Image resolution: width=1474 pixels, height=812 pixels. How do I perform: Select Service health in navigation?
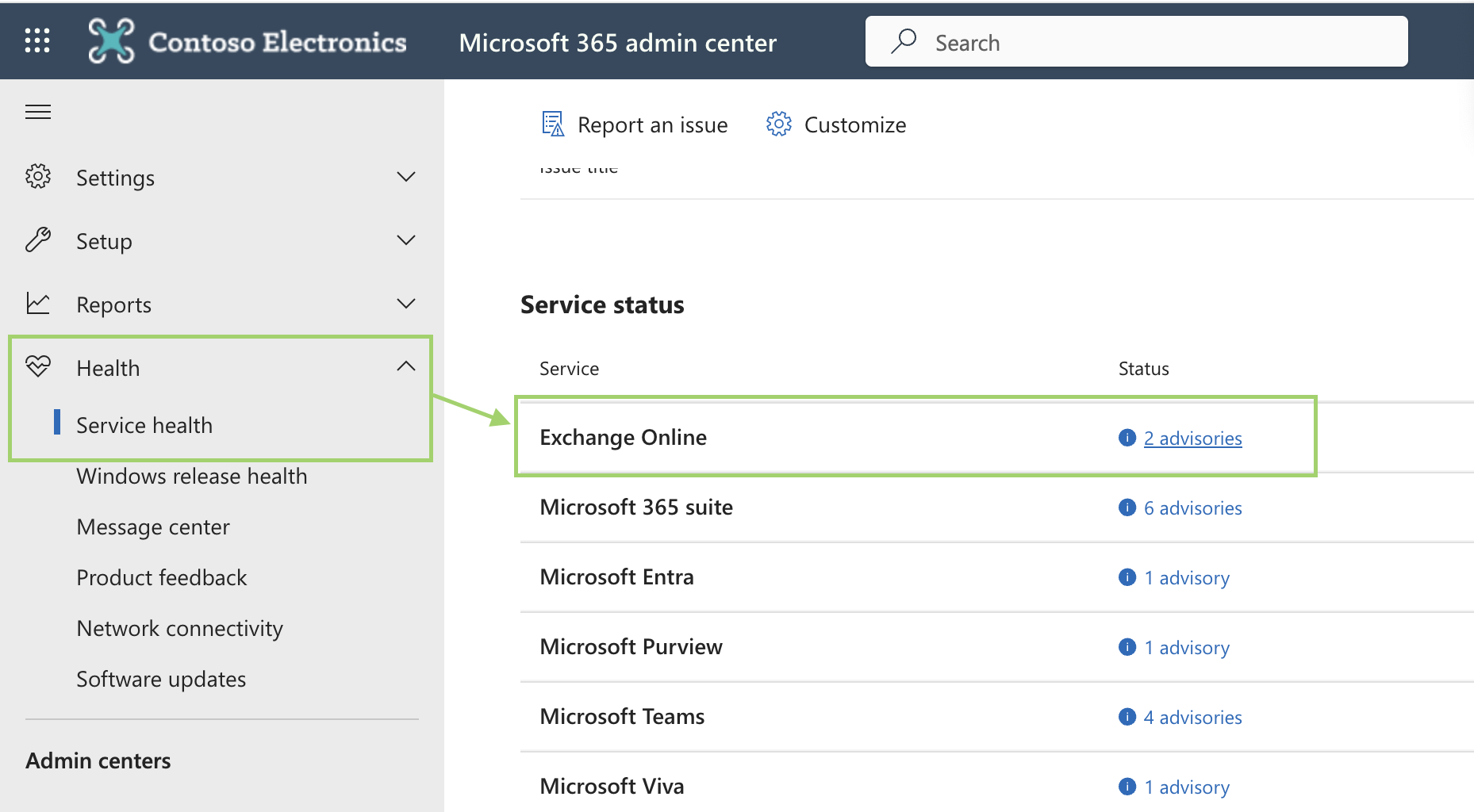pyautogui.click(x=144, y=425)
